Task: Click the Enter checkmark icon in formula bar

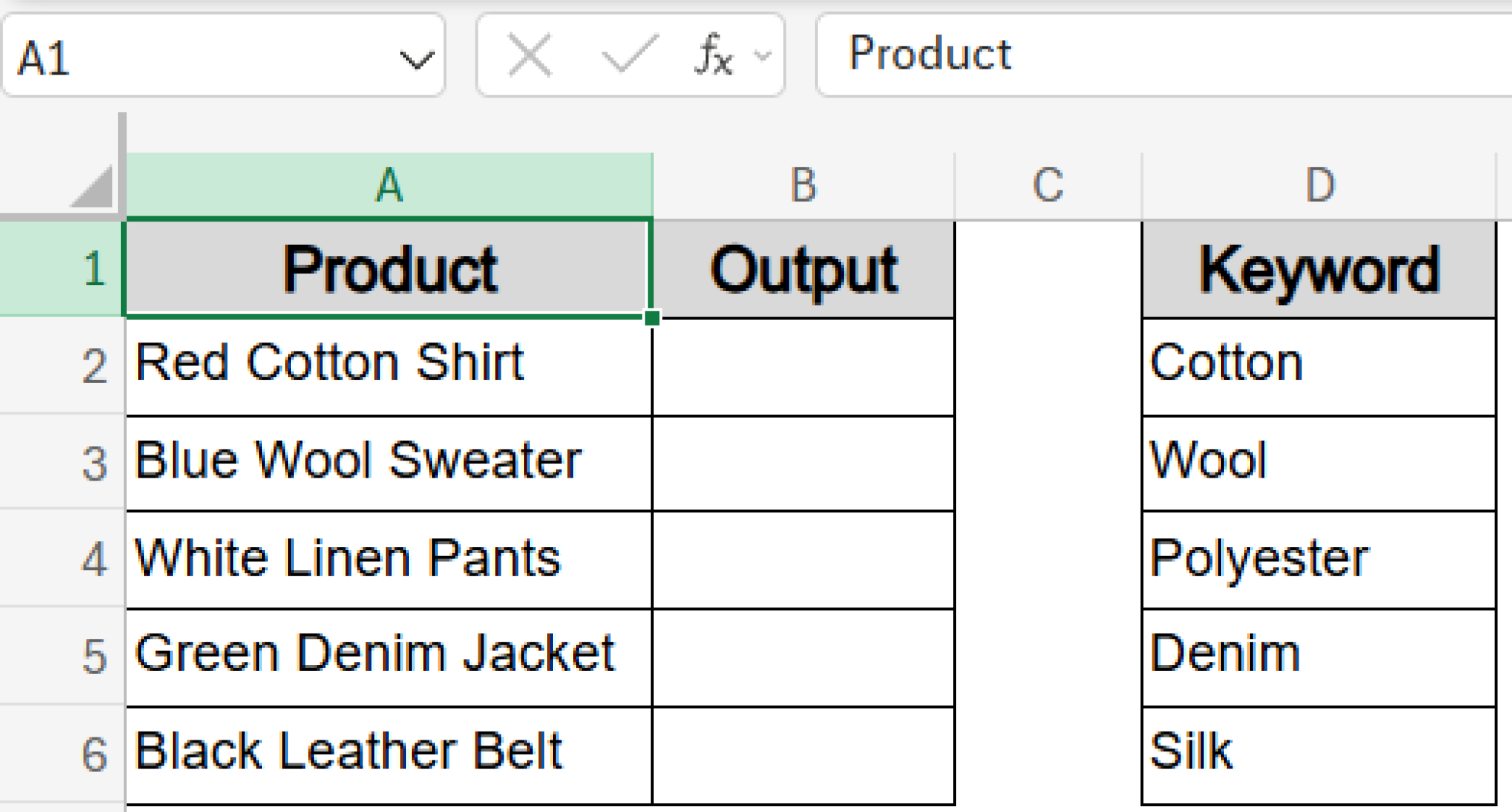Action: point(628,55)
